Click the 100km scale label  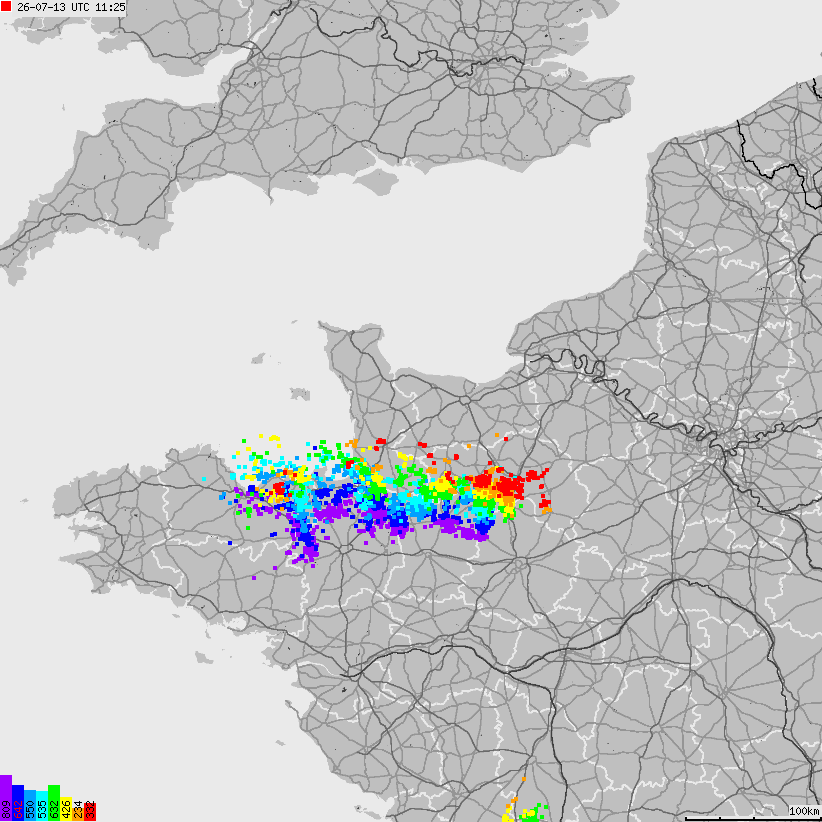[805, 812]
